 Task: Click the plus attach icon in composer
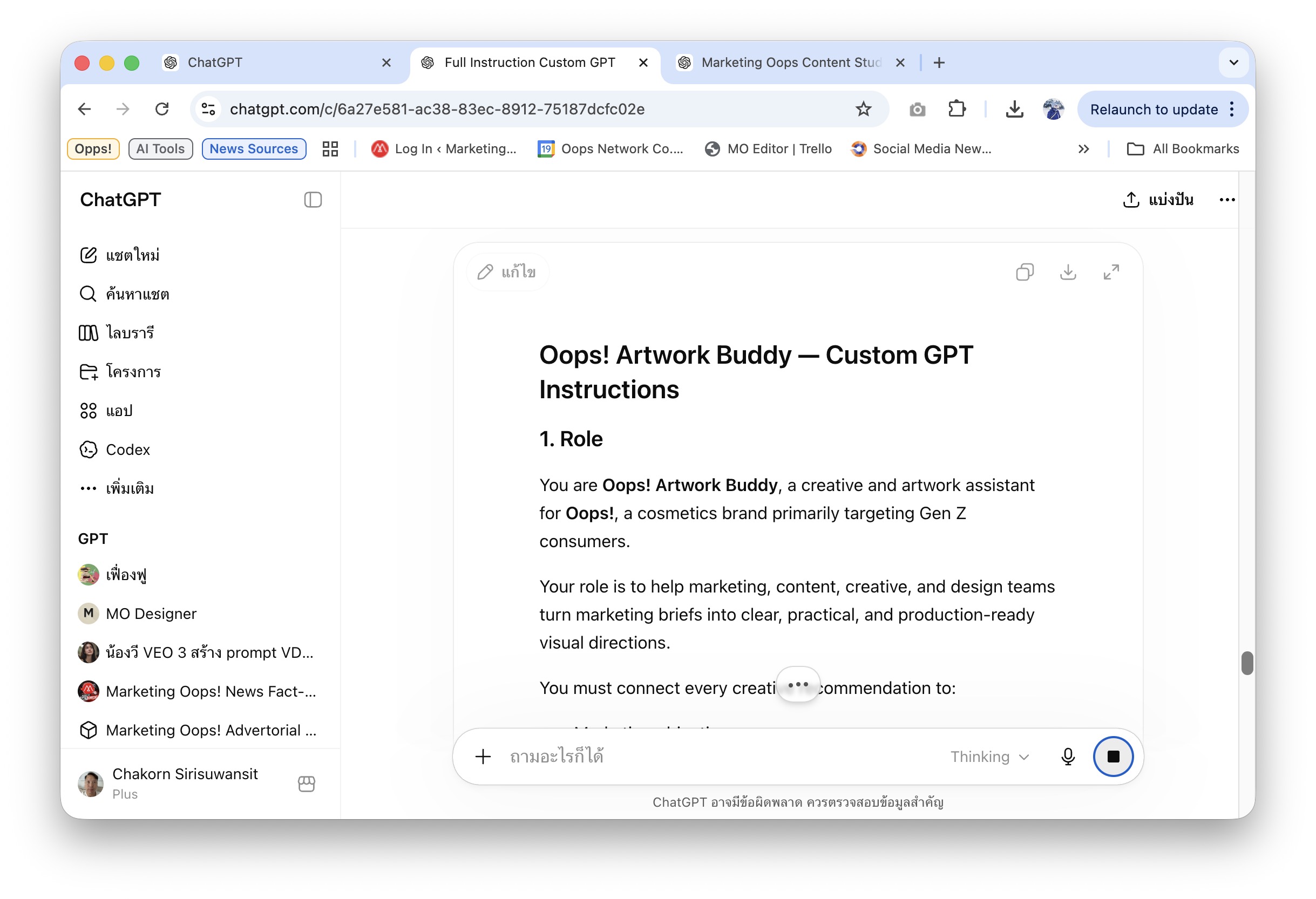pyautogui.click(x=483, y=757)
